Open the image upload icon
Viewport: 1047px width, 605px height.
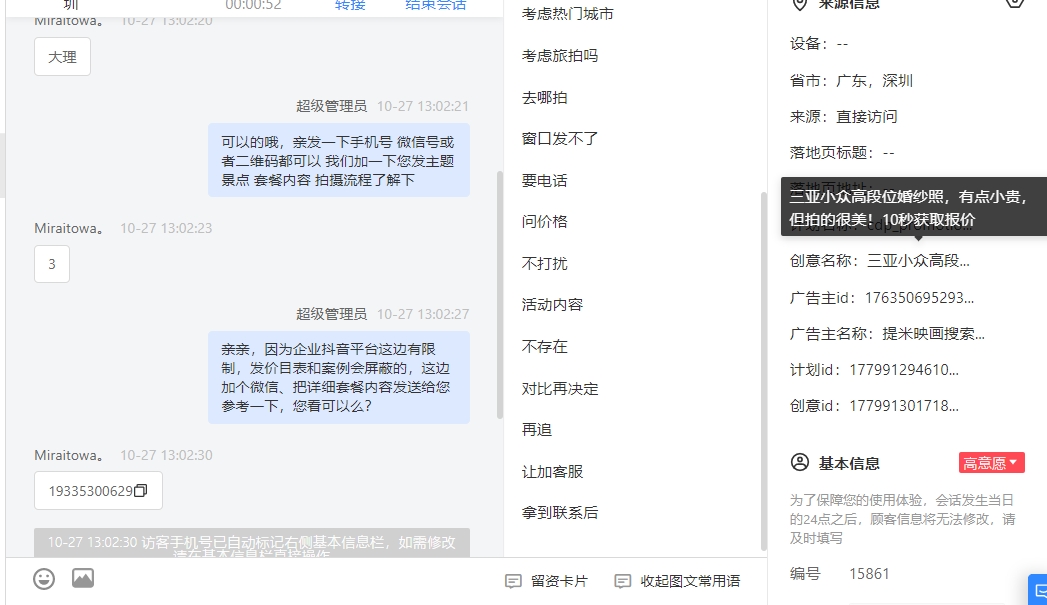(x=83, y=578)
